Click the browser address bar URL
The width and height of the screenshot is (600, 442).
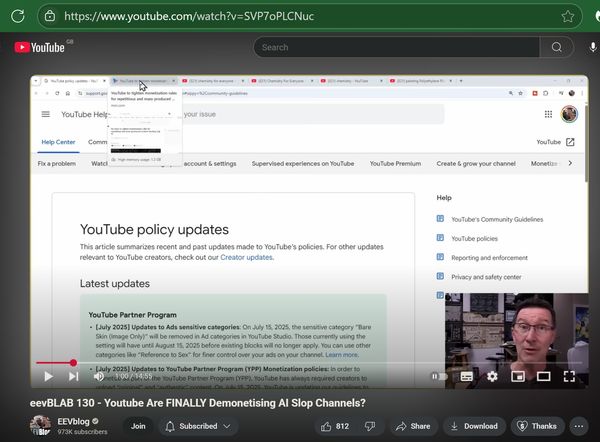[189, 16]
